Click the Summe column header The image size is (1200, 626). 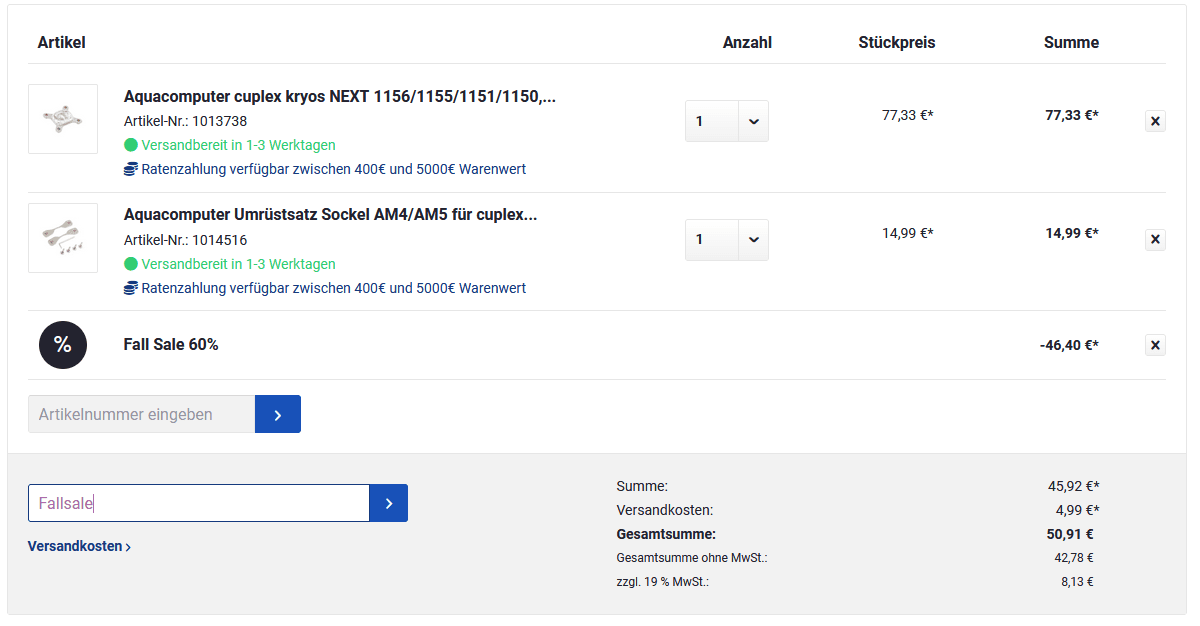[1072, 42]
